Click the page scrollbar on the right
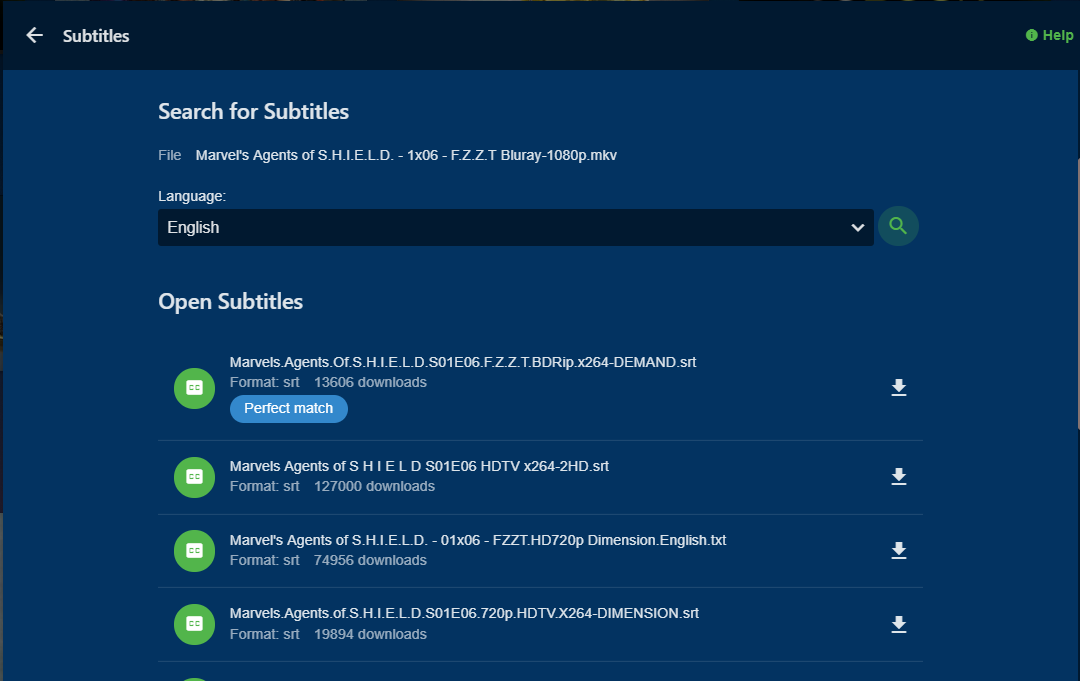Viewport: 1080px width, 681px height. (1076, 300)
